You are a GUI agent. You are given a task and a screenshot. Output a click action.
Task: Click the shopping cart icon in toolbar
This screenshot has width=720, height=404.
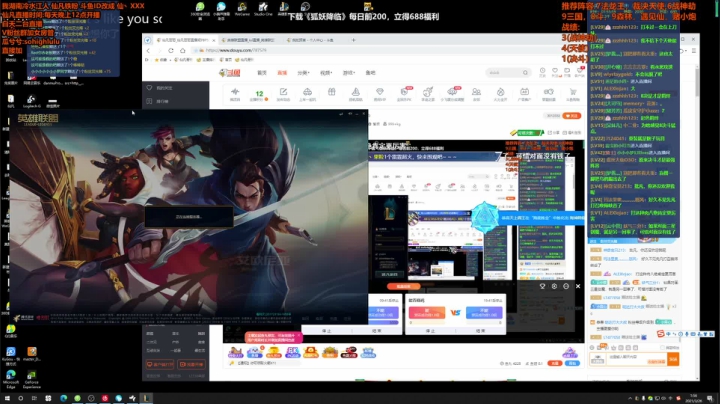(573, 94)
